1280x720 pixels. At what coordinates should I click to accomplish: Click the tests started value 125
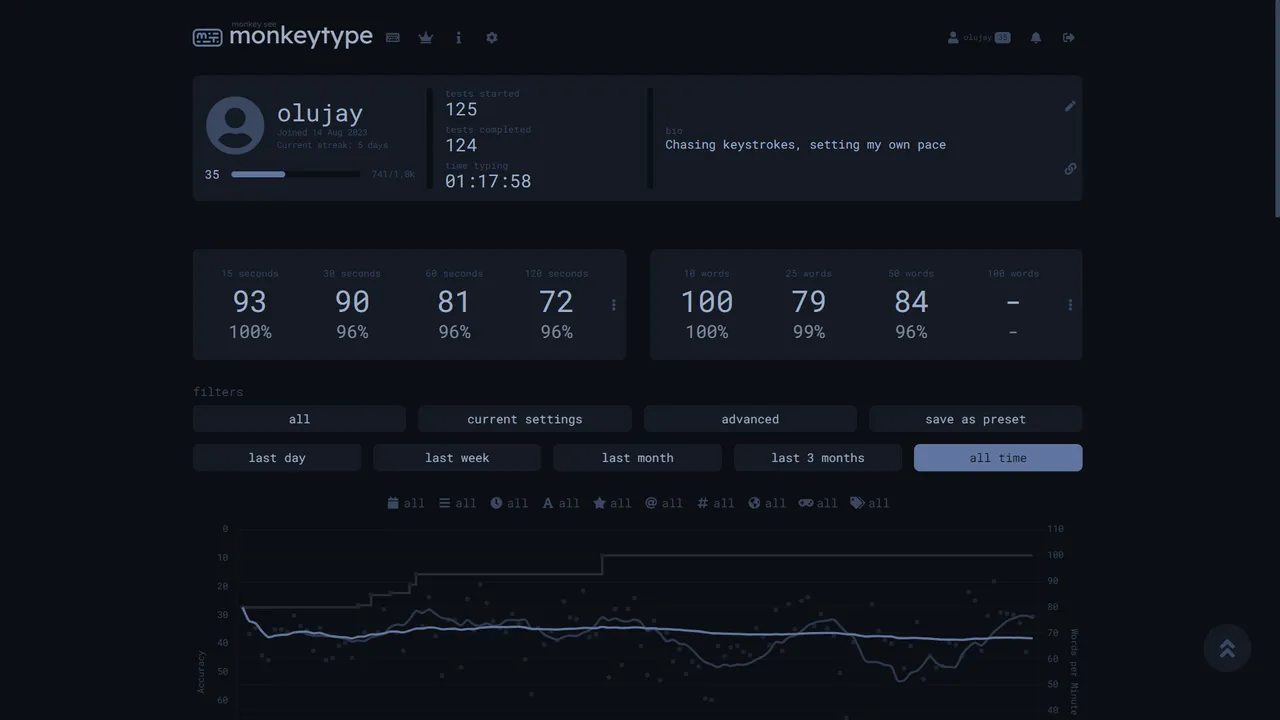tap(461, 110)
